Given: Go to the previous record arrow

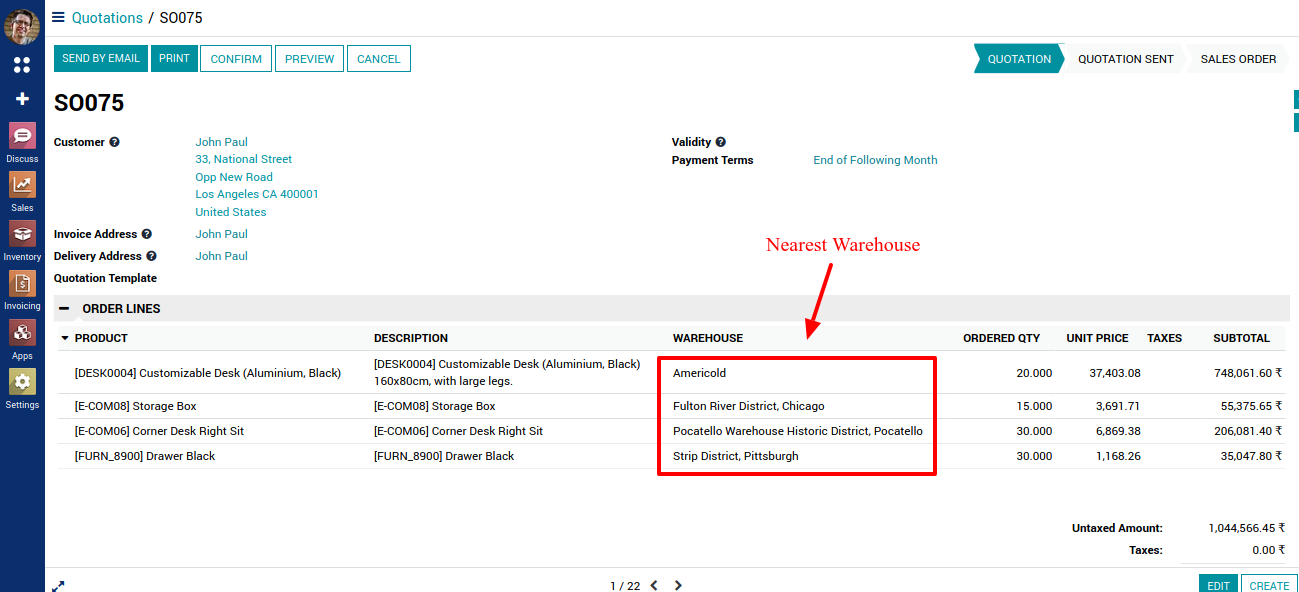Looking at the screenshot, I should pos(654,586).
